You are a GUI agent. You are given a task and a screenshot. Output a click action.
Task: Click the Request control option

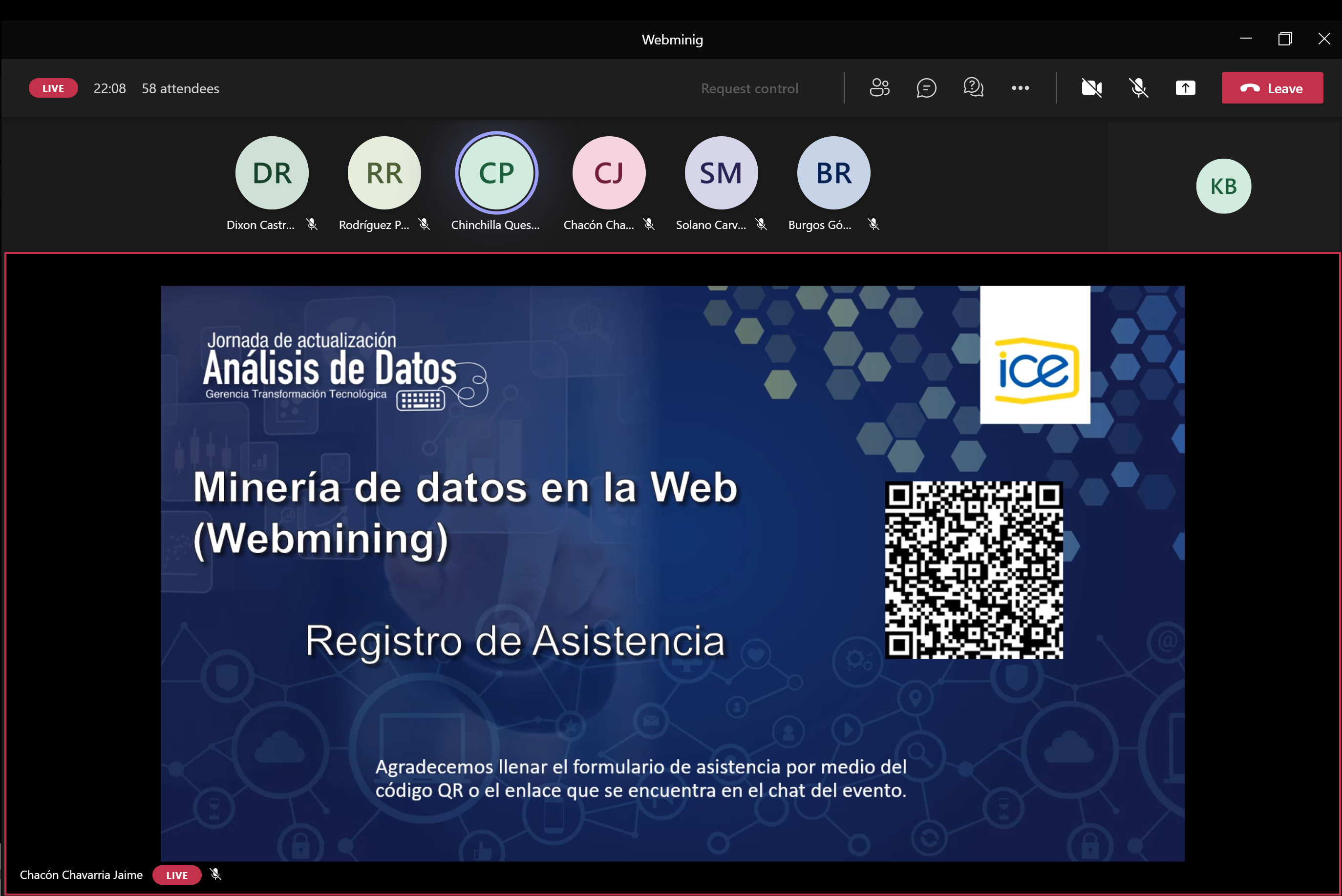coord(749,88)
